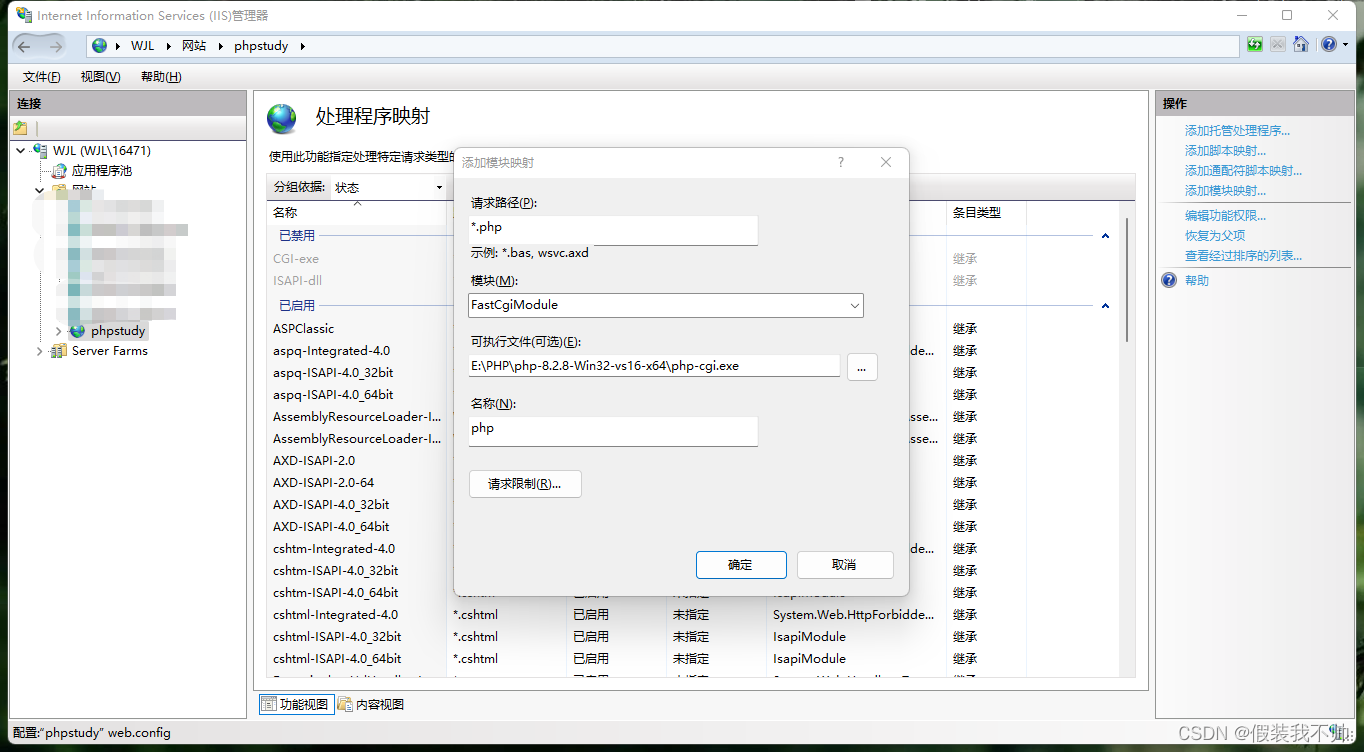
Task: Open the 文件(F) menu
Action: tap(42, 77)
